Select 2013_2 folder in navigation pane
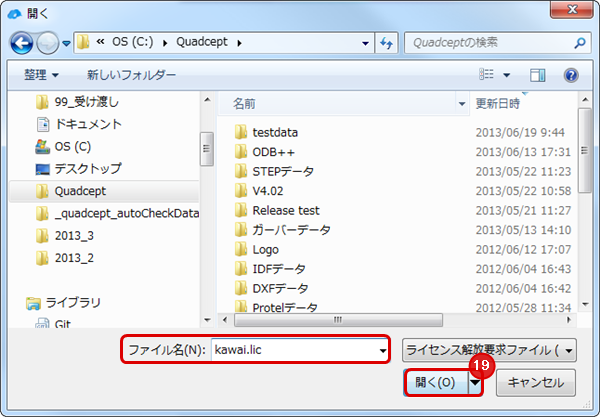Viewport: 600px width, 417px height. click(x=74, y=258)
